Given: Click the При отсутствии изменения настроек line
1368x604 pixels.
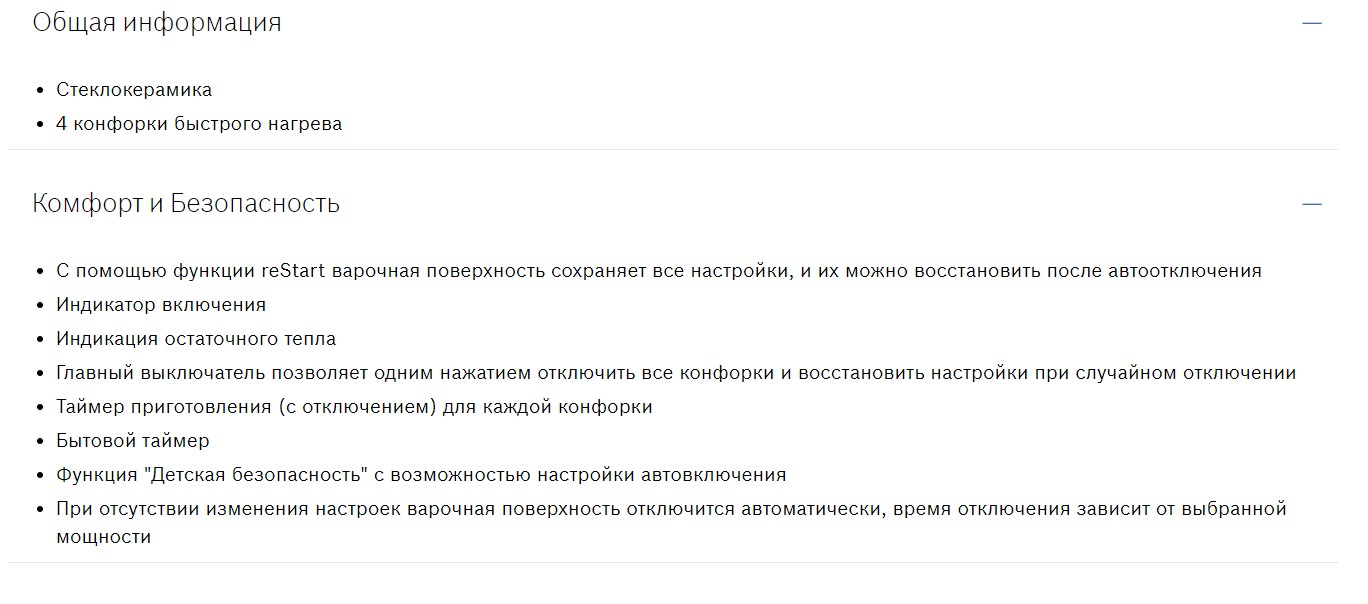Looking at the screenshot, I should click(x=670, y=509).
